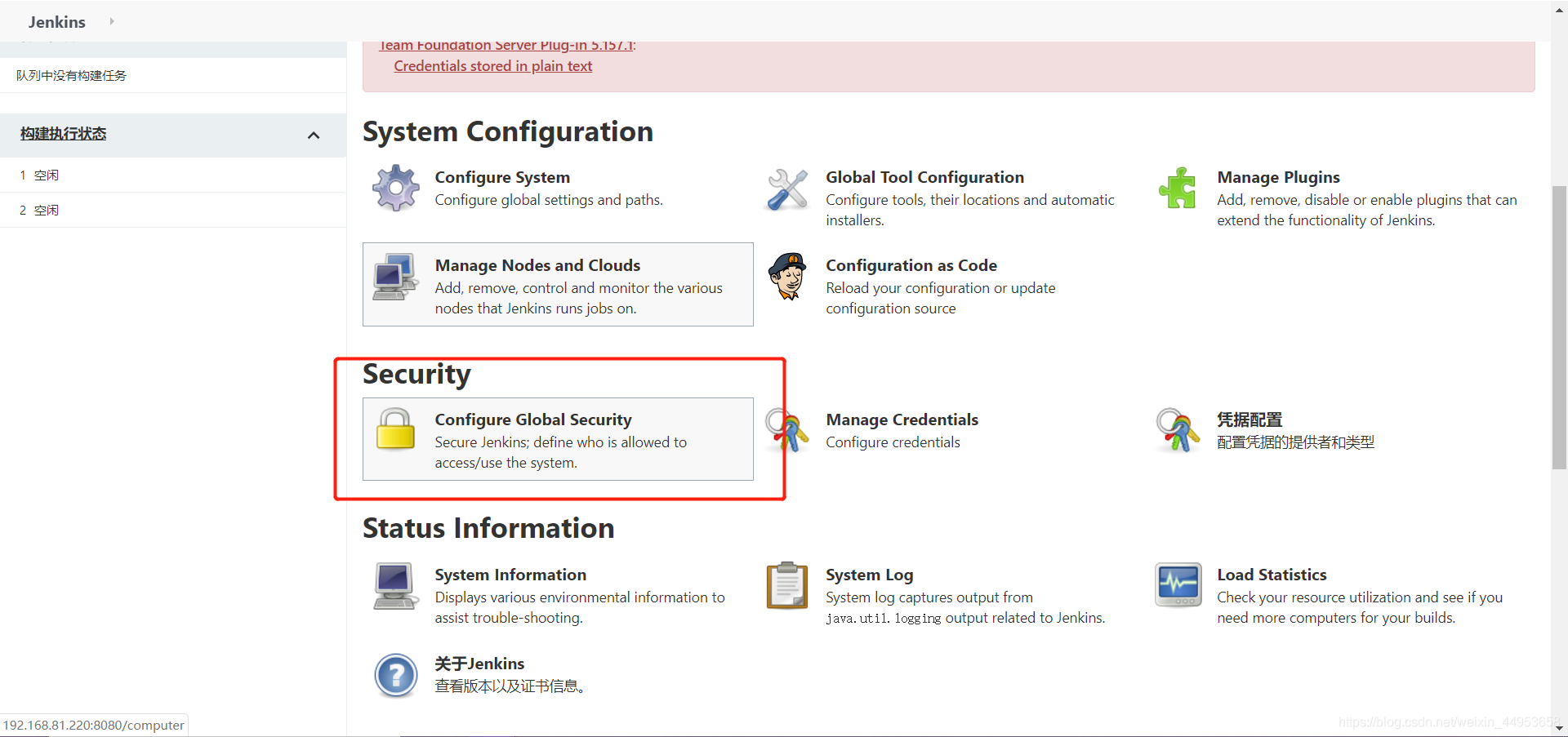Viewport: 1568px width, 737px height.
Task: Open Credentials stored in plain text warning link
Action: point(493,66)
